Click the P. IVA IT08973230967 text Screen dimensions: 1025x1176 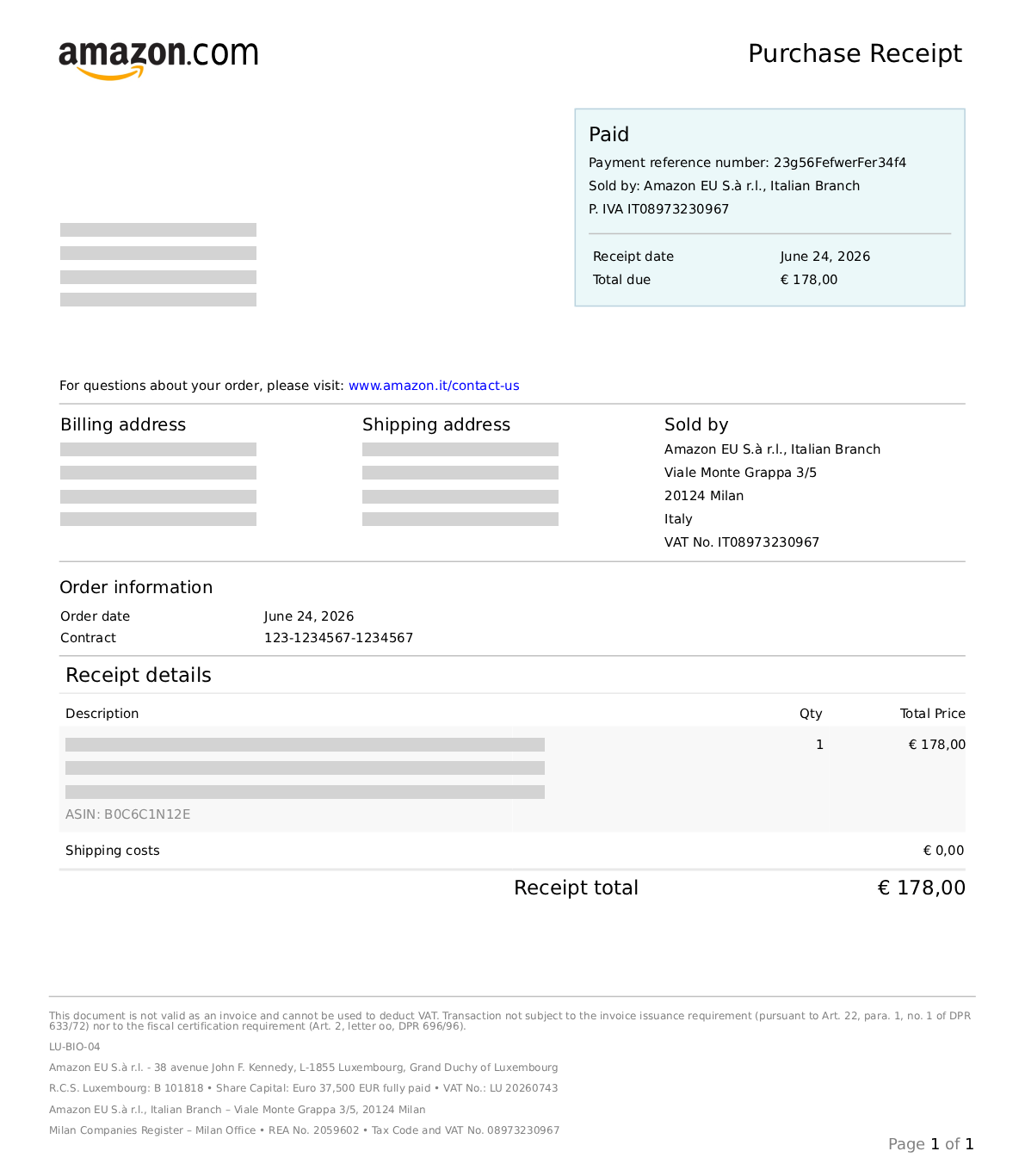point(658,209)
